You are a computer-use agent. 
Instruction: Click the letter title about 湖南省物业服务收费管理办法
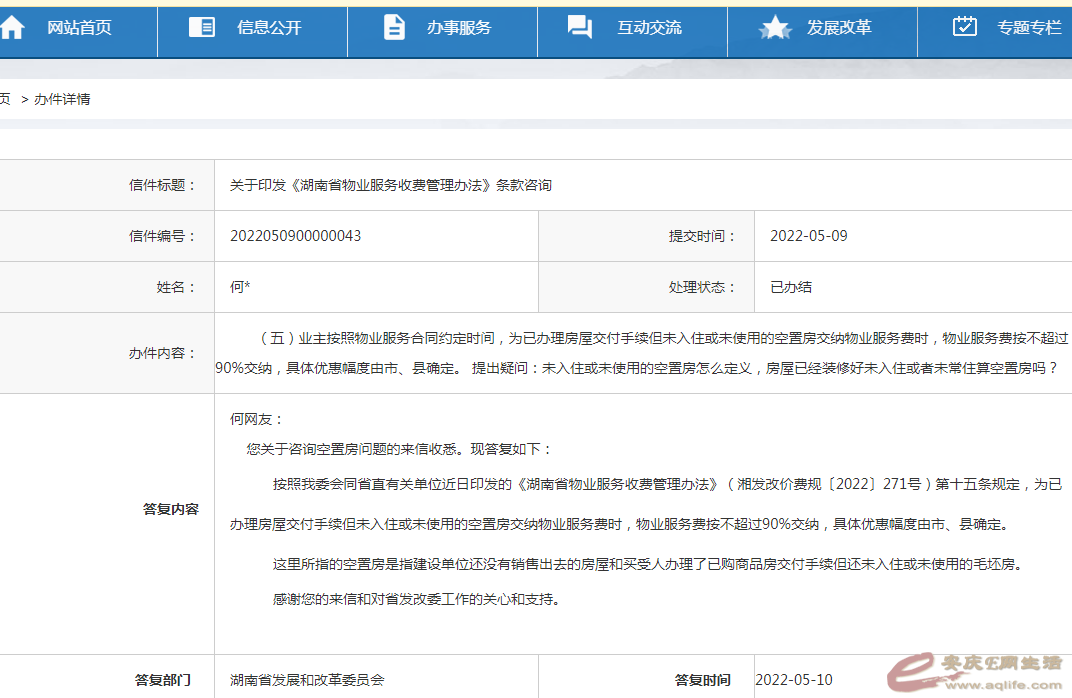pos(391,185)
